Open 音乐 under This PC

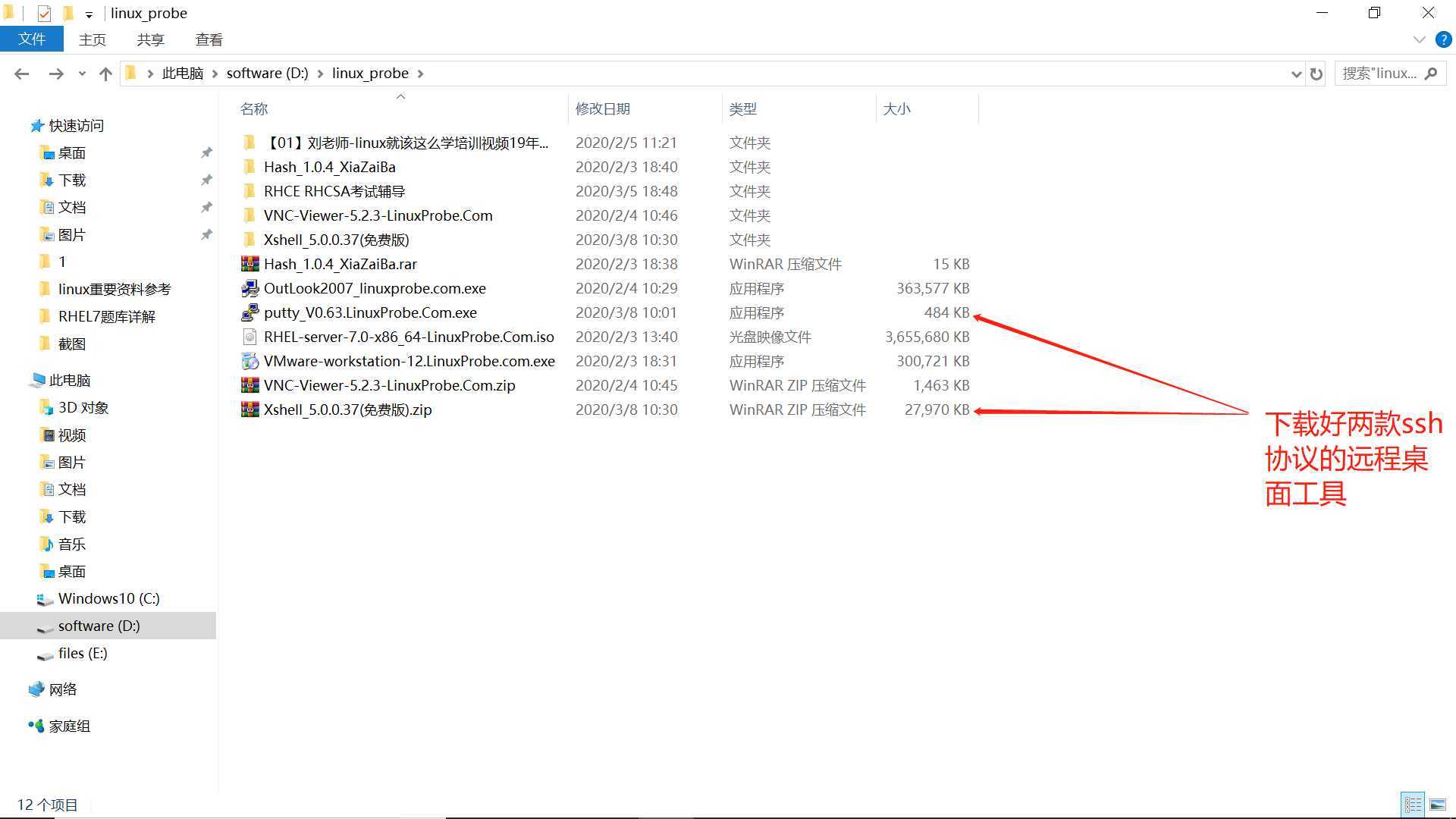72,544
